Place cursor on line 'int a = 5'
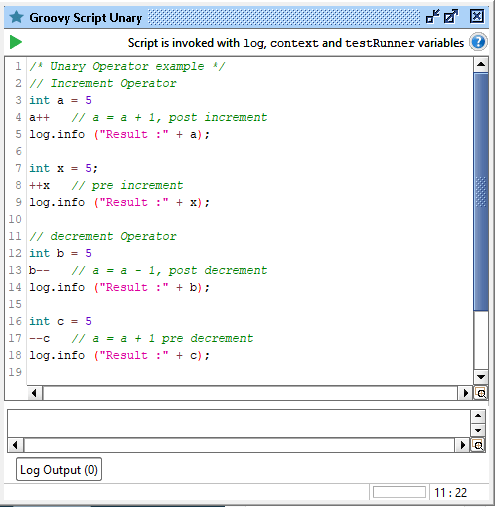 (x=60, y=100)
